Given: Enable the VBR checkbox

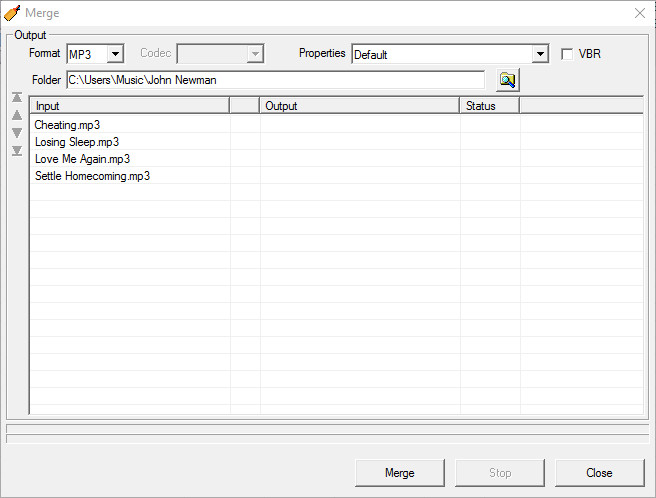Looking at the screenshot, I should coord(567,54).
